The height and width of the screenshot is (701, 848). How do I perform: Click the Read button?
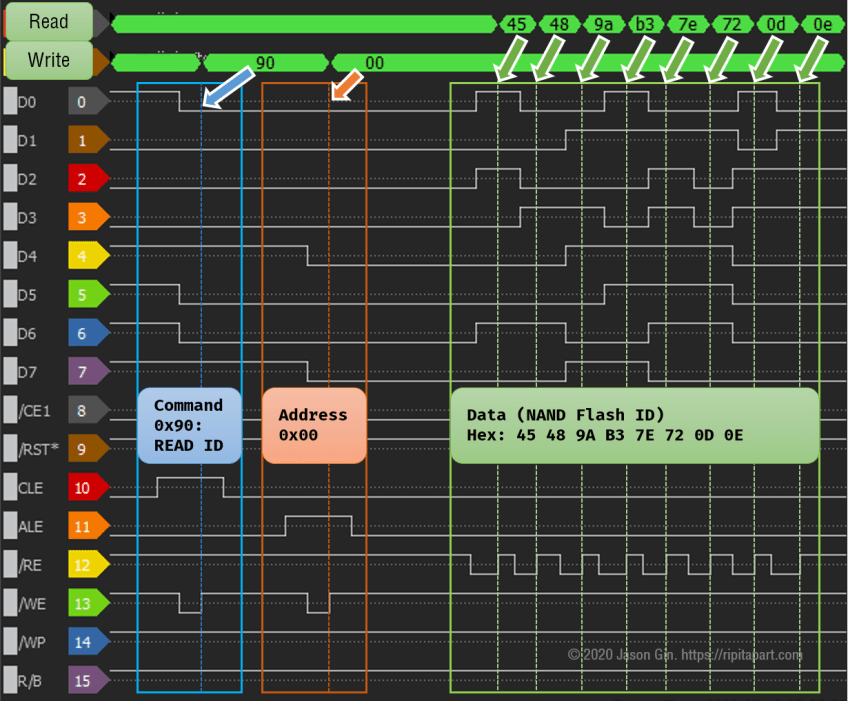point(48,21)
